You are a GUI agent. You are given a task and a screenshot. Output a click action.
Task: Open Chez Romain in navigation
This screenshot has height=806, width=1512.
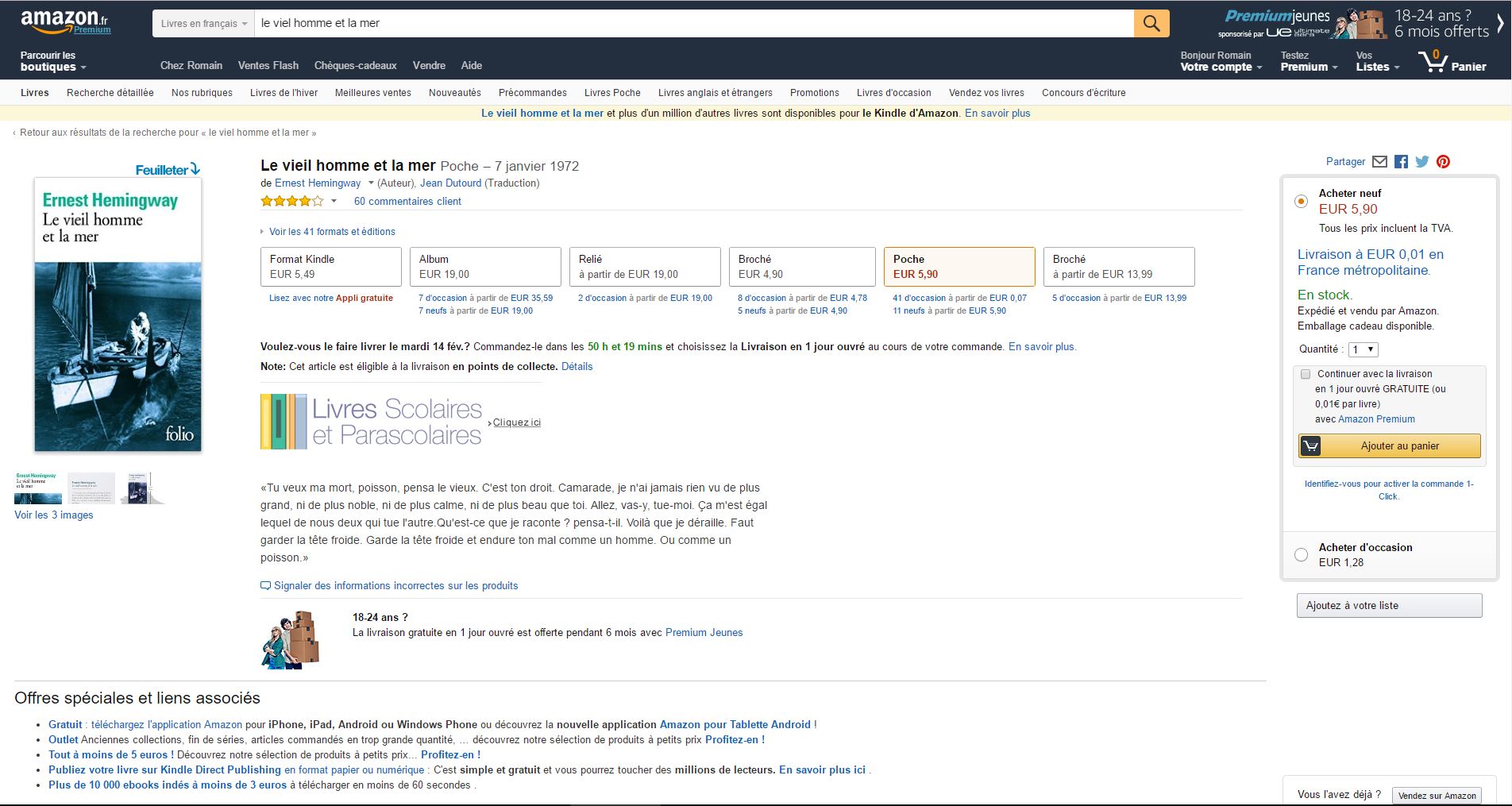coord(191,66)
